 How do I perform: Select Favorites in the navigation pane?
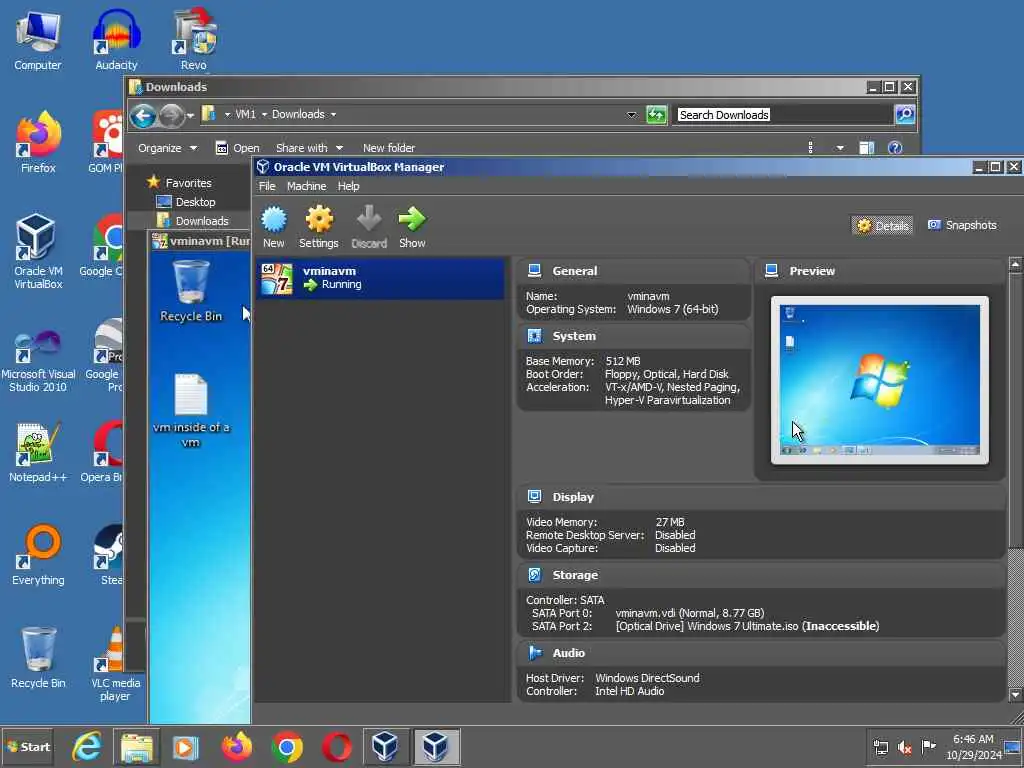point(179,183)
